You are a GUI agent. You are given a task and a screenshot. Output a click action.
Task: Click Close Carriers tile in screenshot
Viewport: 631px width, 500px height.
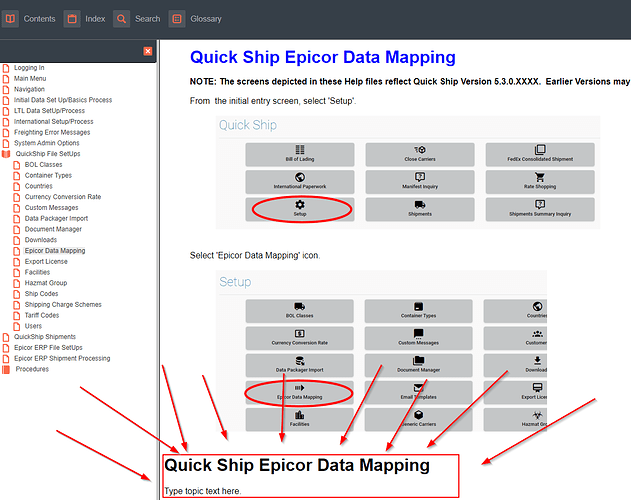[x=420, y=154]
